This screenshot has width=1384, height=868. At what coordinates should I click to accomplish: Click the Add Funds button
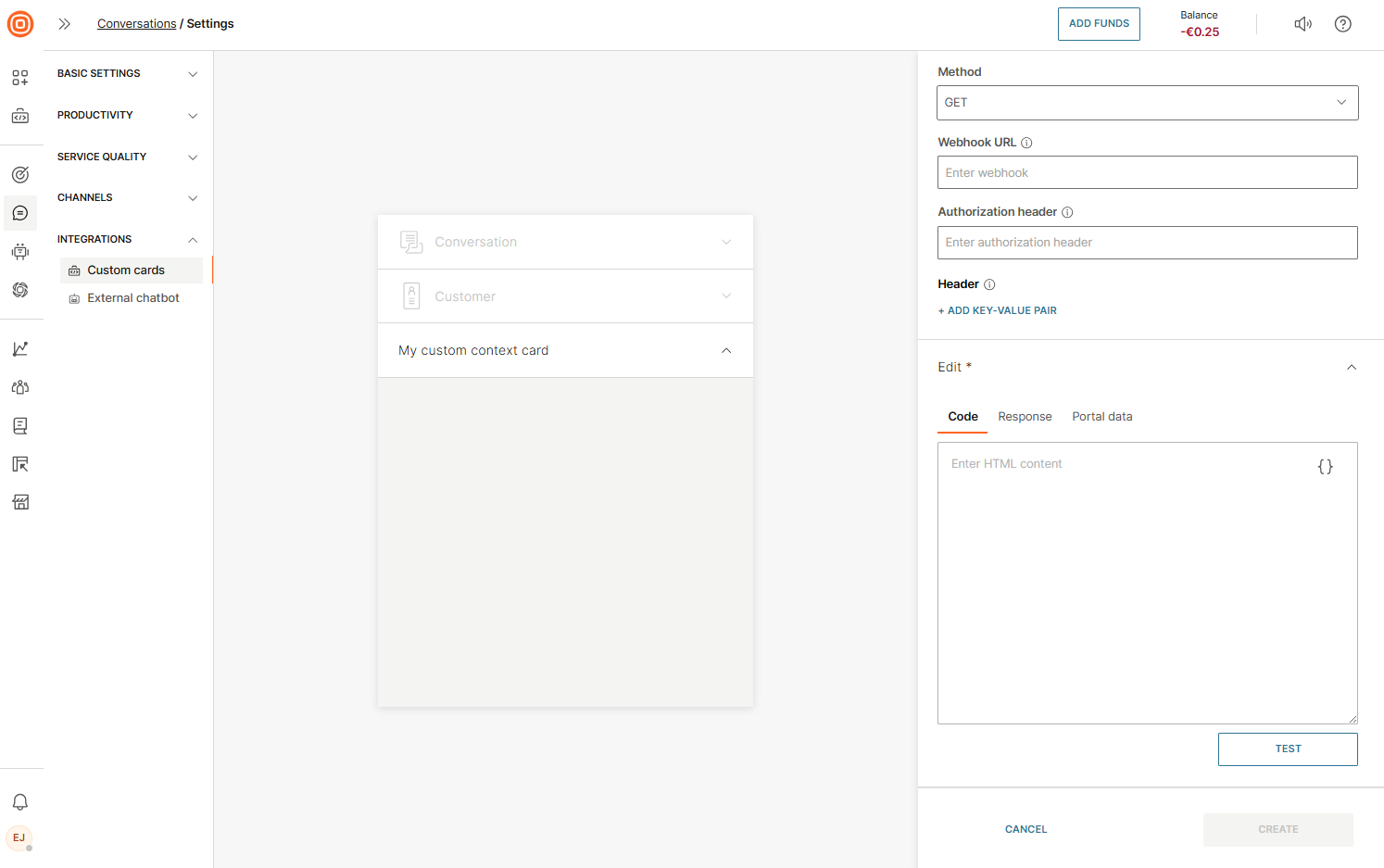(x=1099, y=24)
